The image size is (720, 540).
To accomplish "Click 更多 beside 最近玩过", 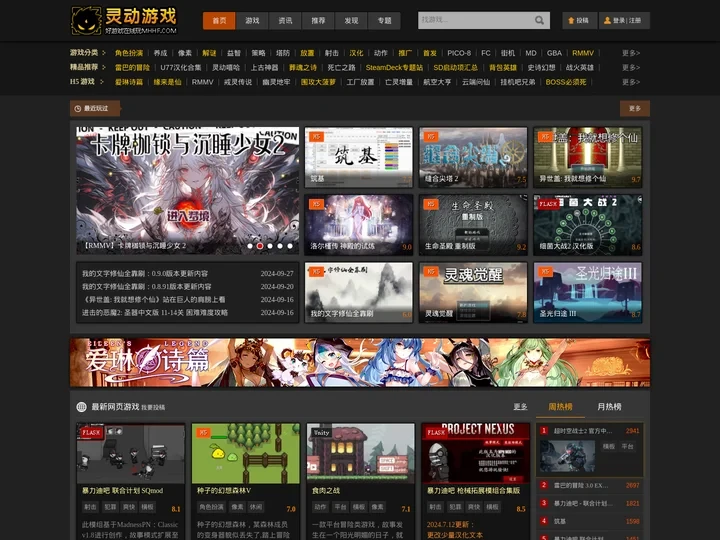I will [635, 108].
